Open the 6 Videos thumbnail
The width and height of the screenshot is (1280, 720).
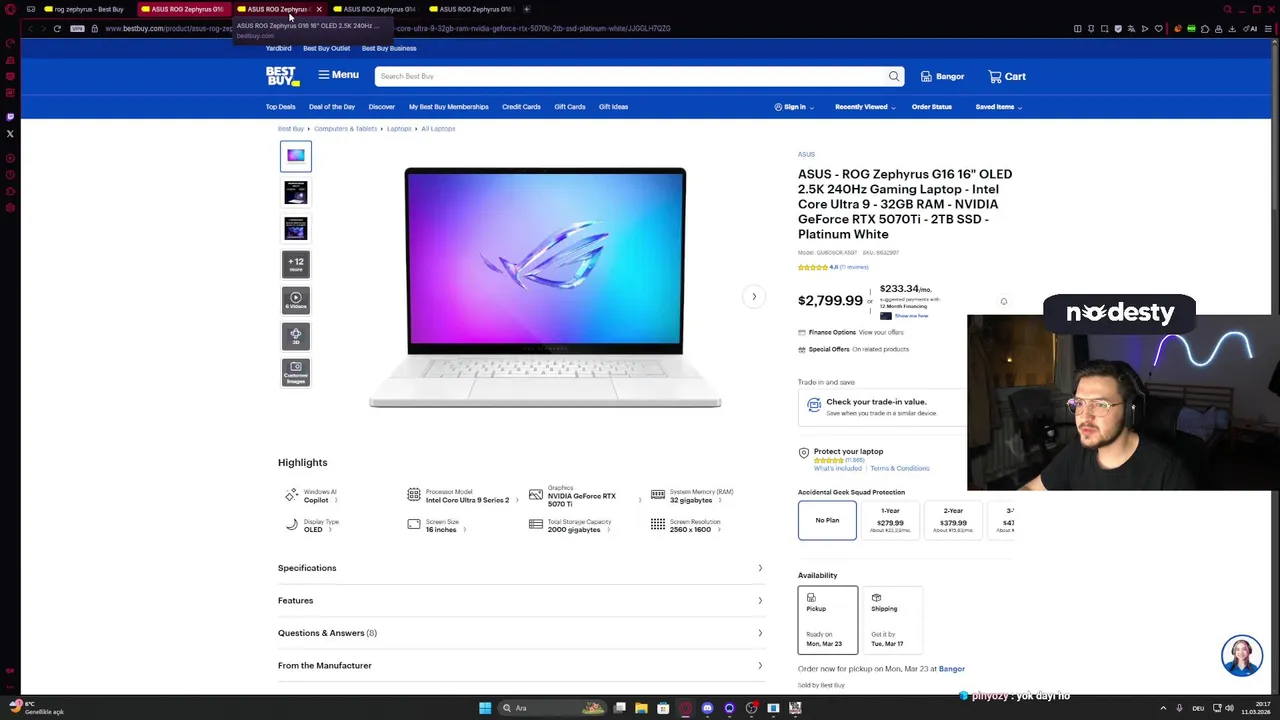click(x=296, y=300)
